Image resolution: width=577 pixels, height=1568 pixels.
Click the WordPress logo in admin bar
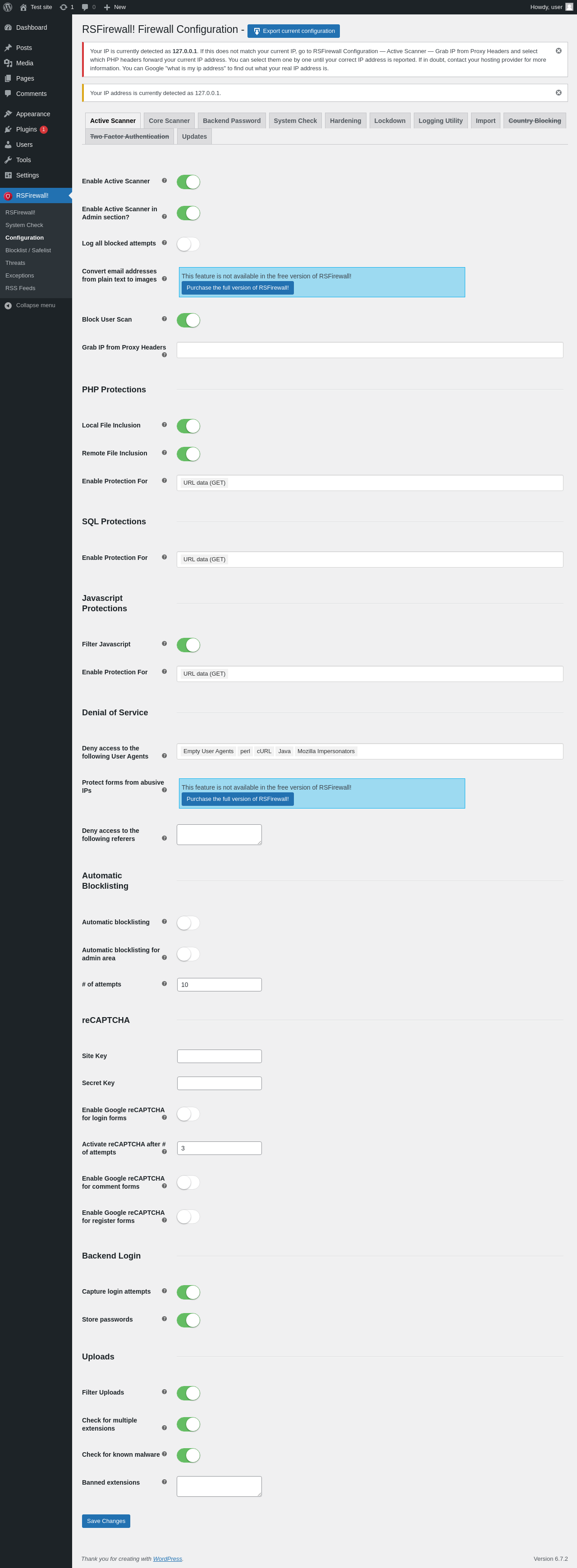(8, 7)
